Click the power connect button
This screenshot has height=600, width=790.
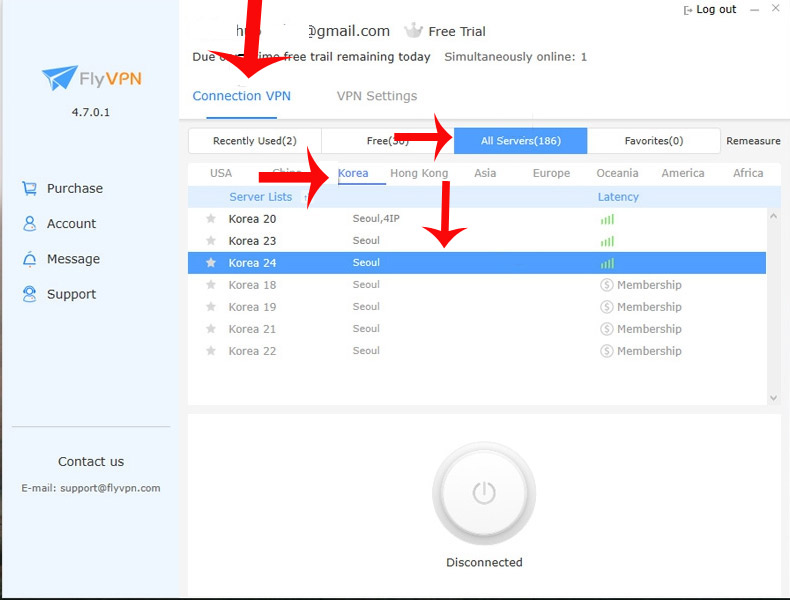coord(484,493)
